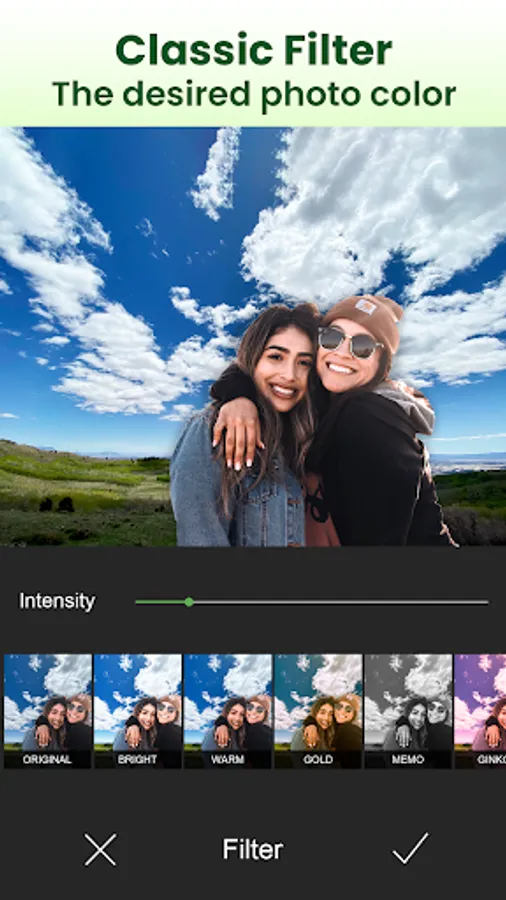The height and width of the screenshot is (900, 506).
Task: Click 'The desired photo color' subtitle
Action: coord(254,95)
